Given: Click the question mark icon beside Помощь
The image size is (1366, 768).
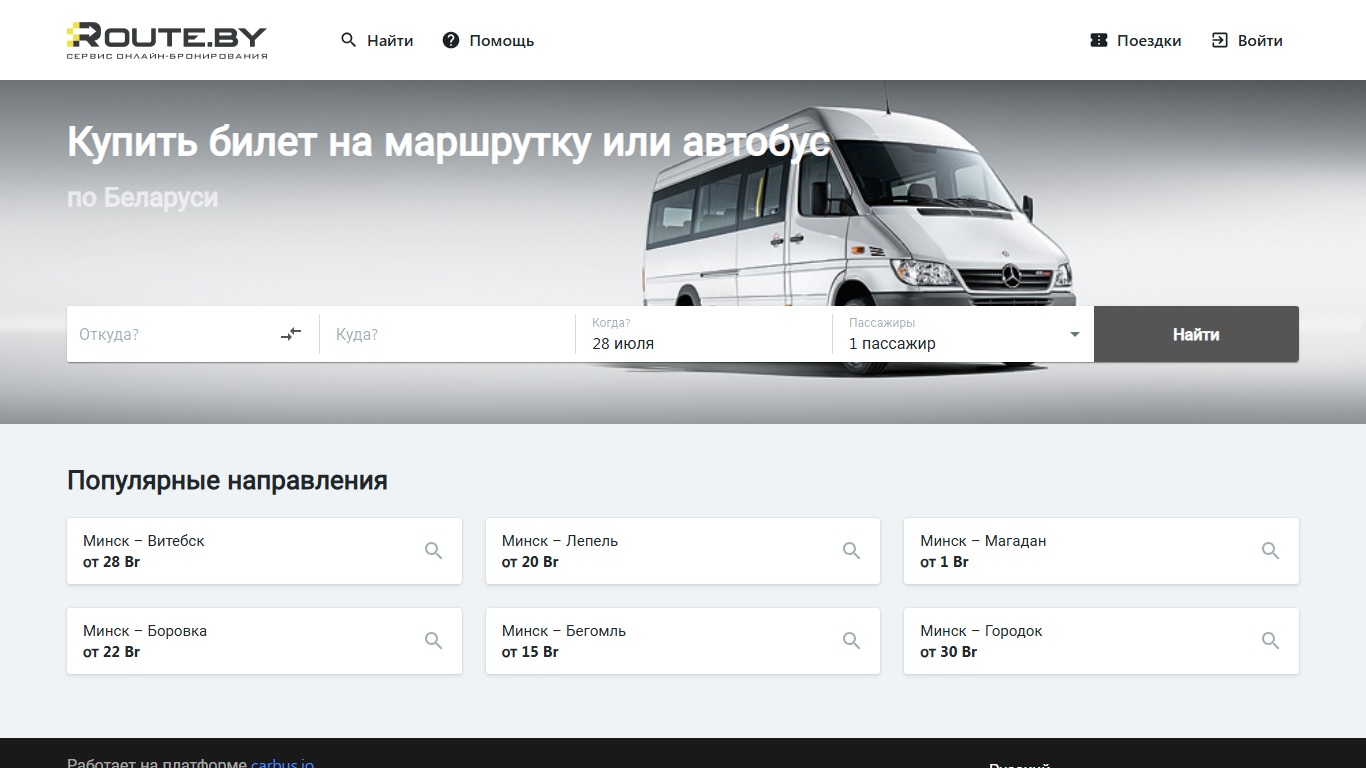Looking at the screenshot, I should coord(451,40).
